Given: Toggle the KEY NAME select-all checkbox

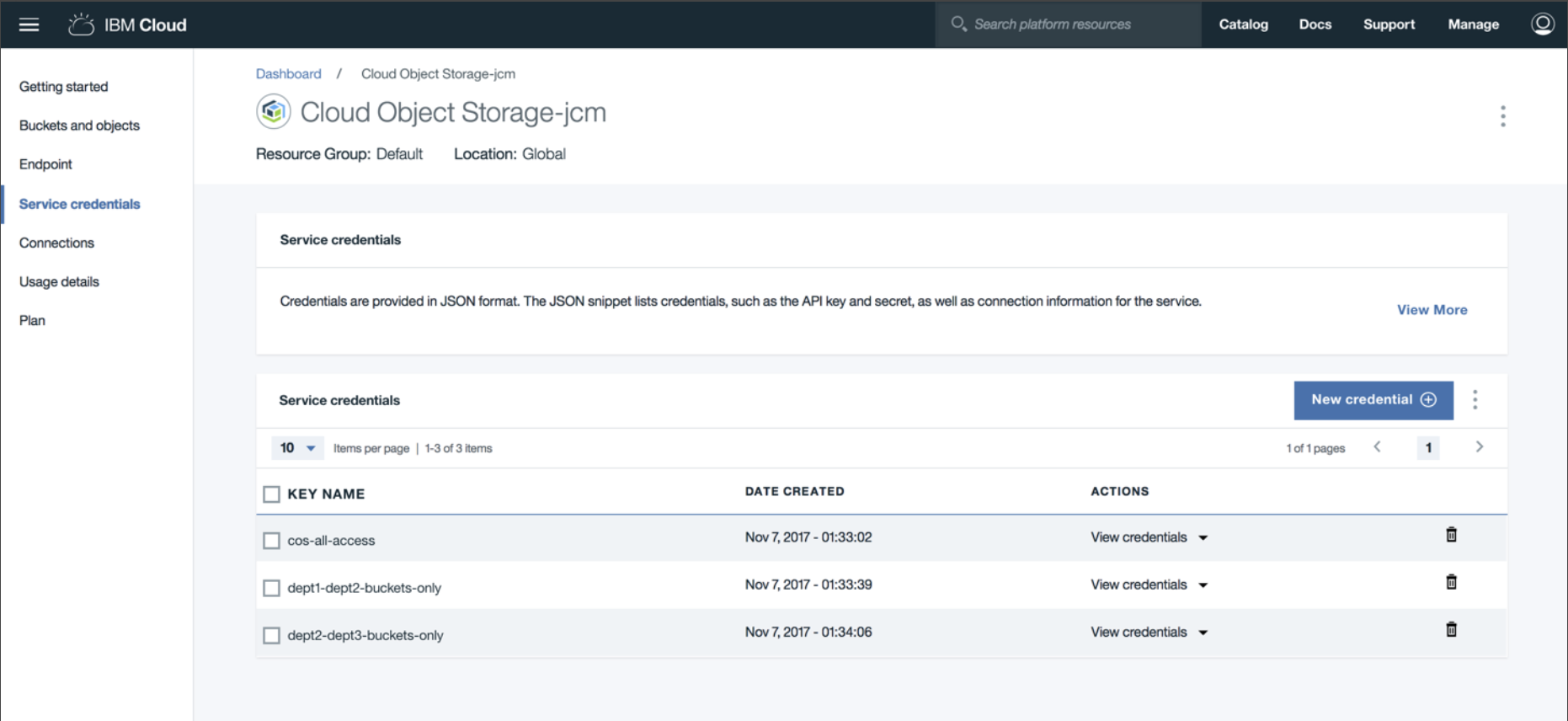Looking at the screenshot, I should point(271,494).
